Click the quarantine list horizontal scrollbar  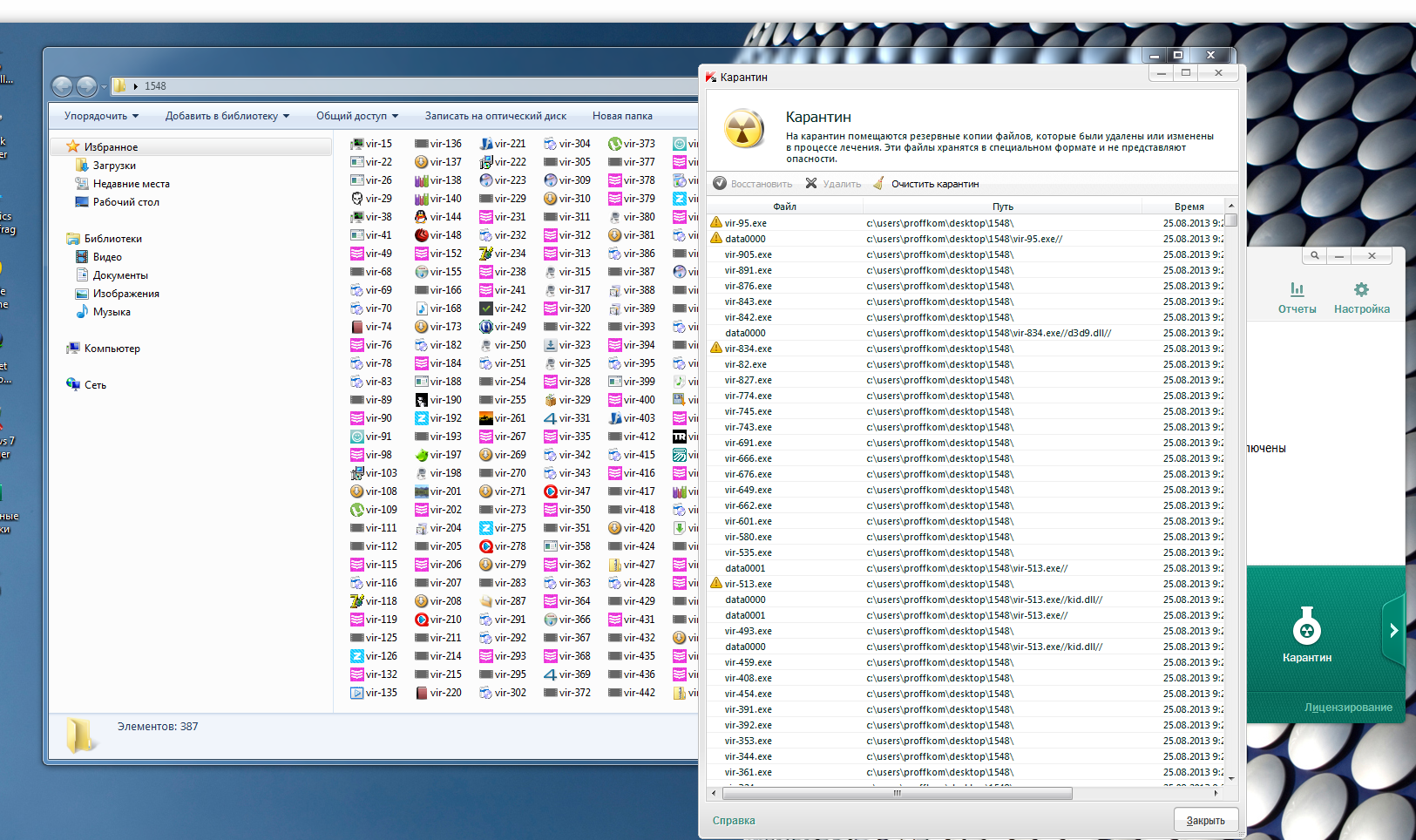coord(897,793)
